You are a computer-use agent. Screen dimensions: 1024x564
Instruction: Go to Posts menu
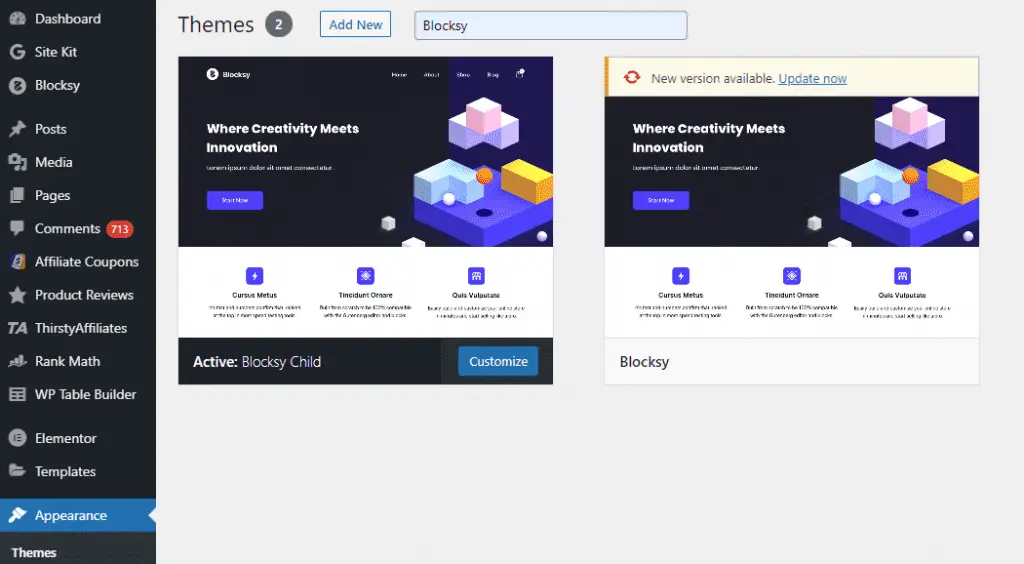pos(78,129)
